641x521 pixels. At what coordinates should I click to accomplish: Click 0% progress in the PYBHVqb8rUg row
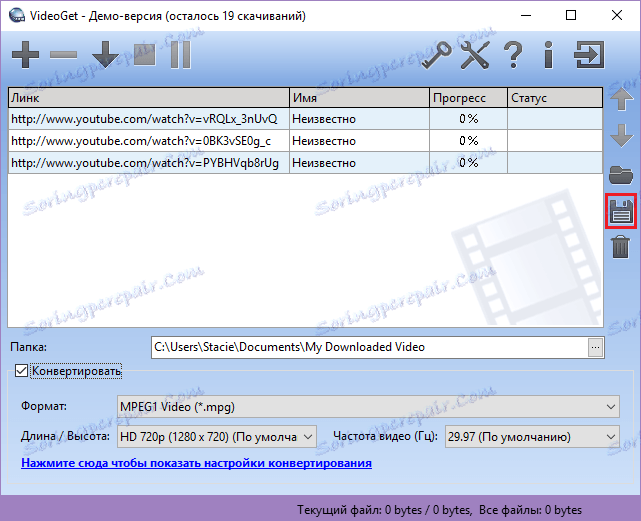coord(468,163)
